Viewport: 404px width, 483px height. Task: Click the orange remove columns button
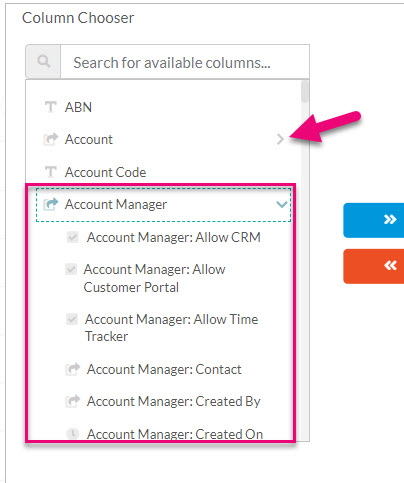coord(374,266)
